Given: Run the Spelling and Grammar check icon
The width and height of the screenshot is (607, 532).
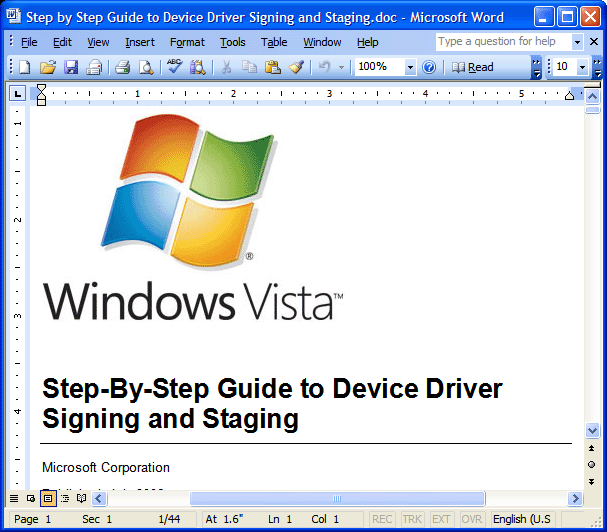Looking at the screenshot, I should pyautogui.click(x=174, y=67).
